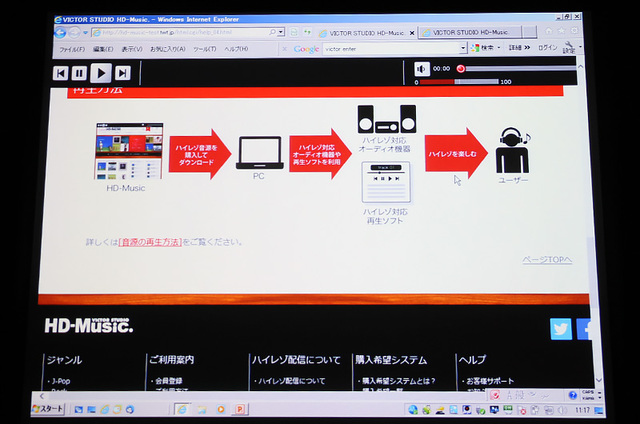The height and width of the screenshot is (424, 640).
Task: Refresh the page with the refresh icon
Action: tap(307, 32)
